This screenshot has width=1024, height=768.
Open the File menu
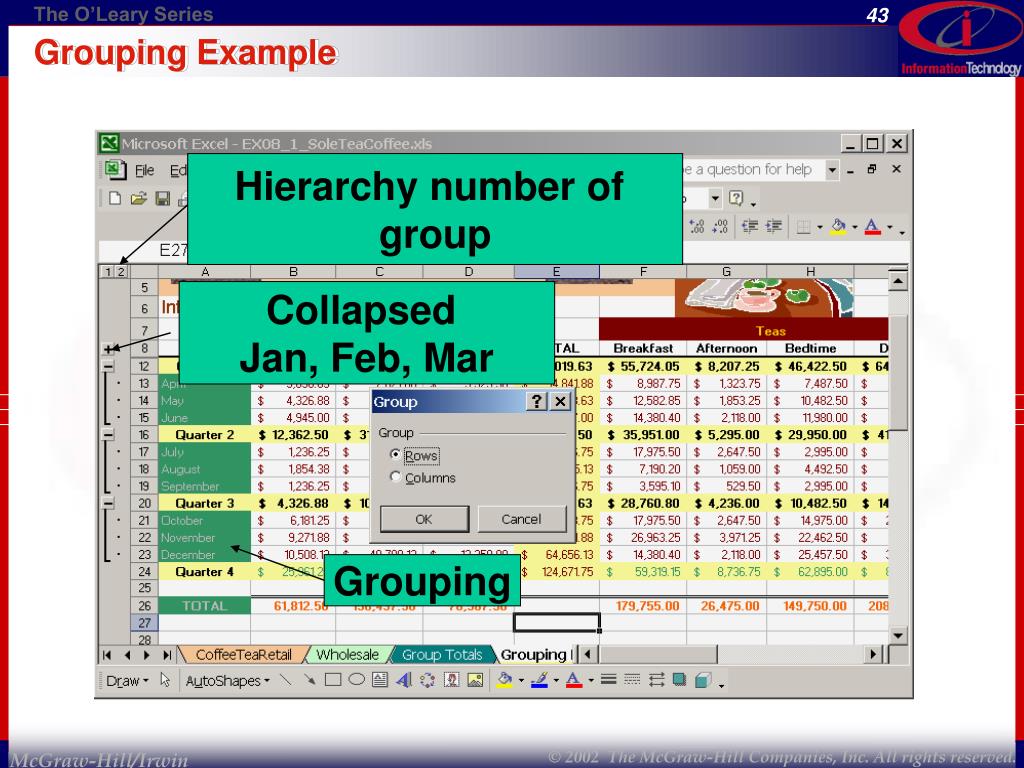[x=144, y=170]
